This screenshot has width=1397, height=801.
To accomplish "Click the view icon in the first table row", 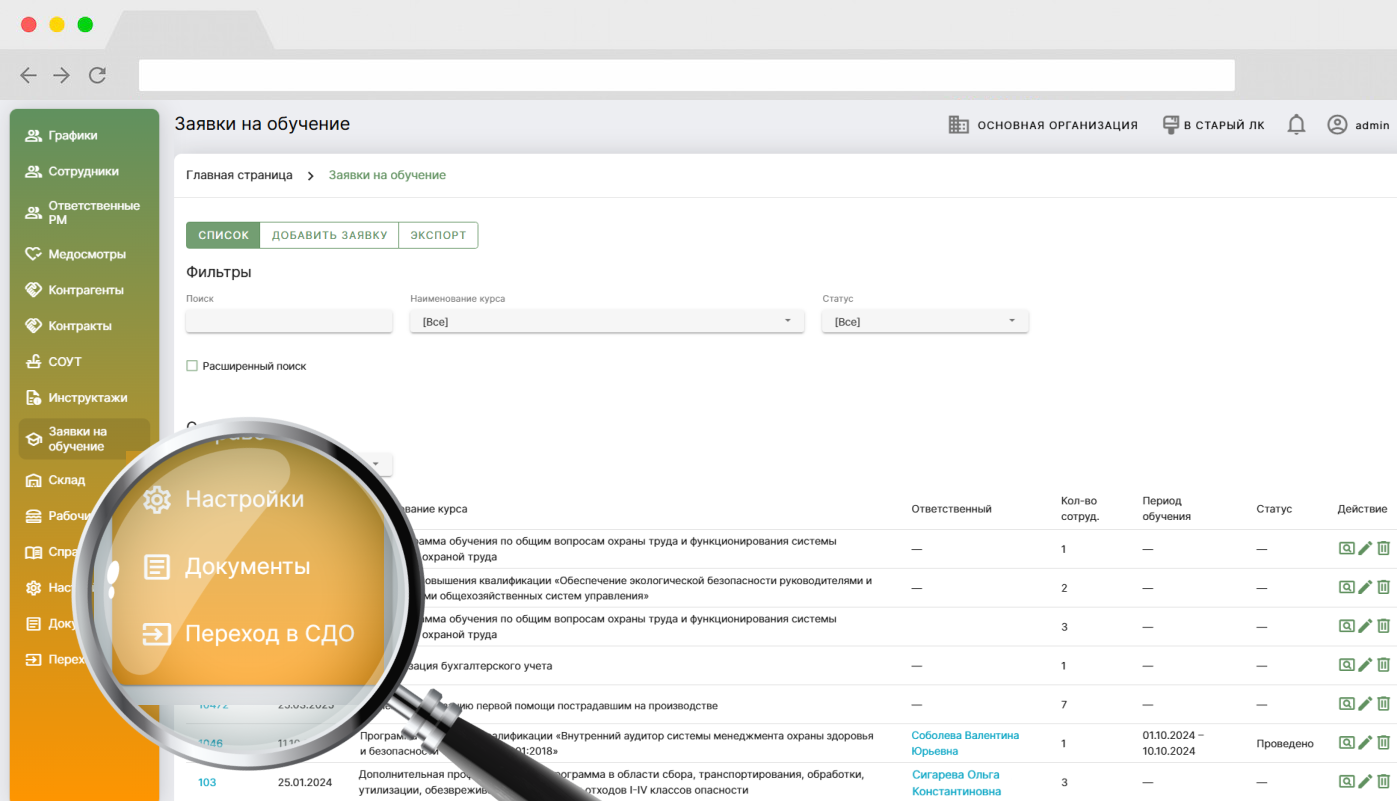I will tap(1346, 548).
